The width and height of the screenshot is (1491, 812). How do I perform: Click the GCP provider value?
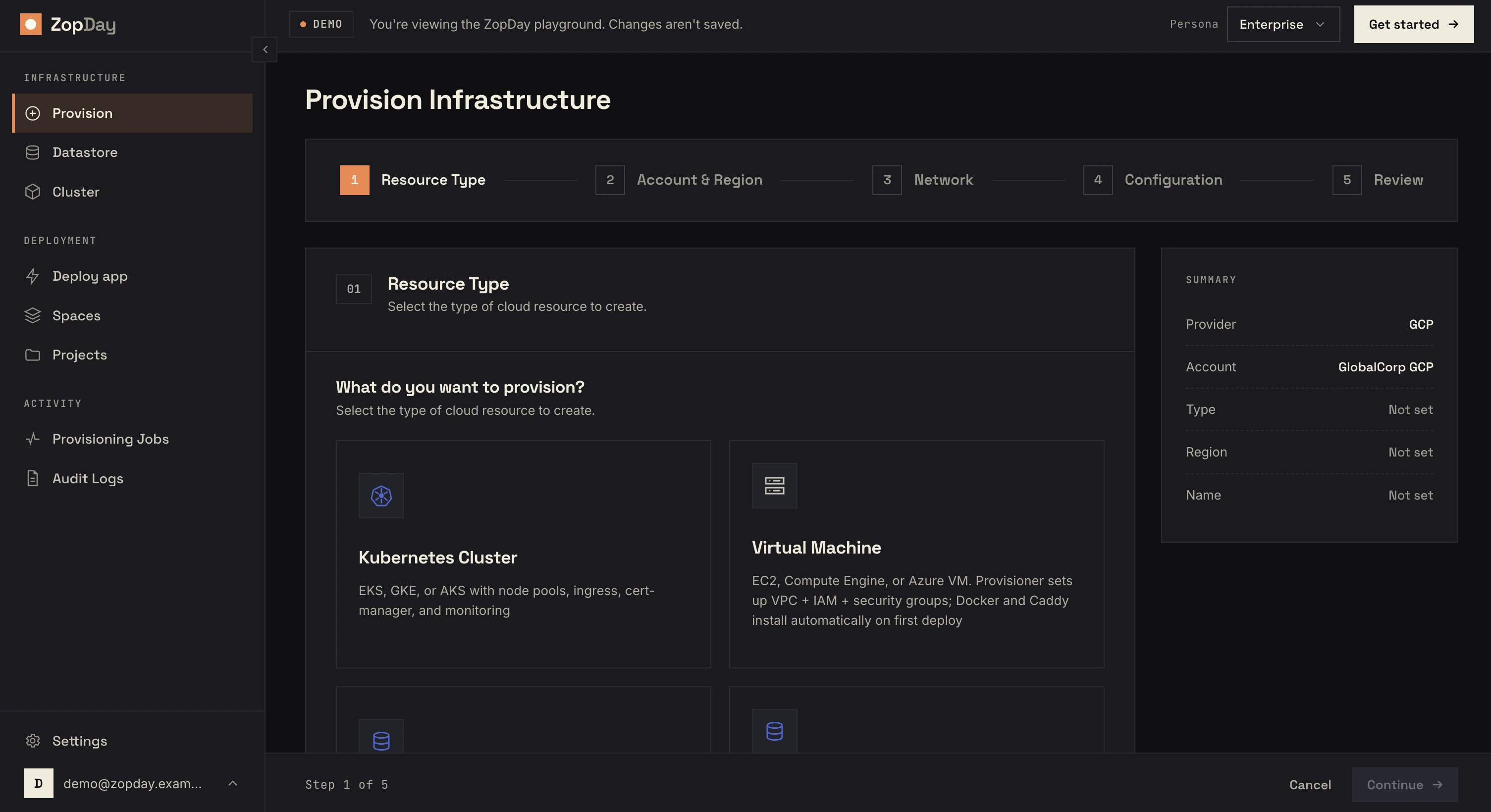[x=1421, y=324]
